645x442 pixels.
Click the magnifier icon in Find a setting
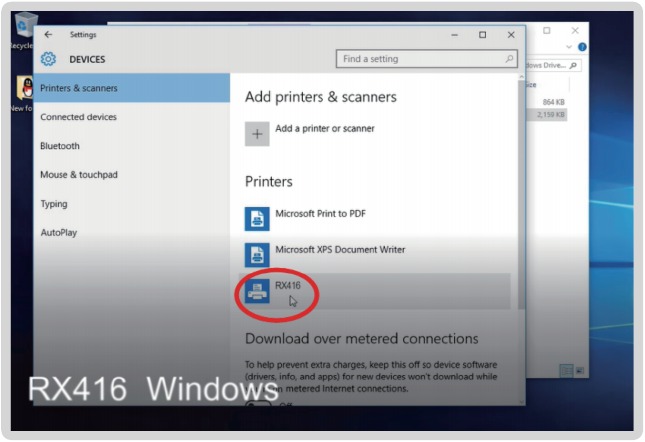coord(508,59)
